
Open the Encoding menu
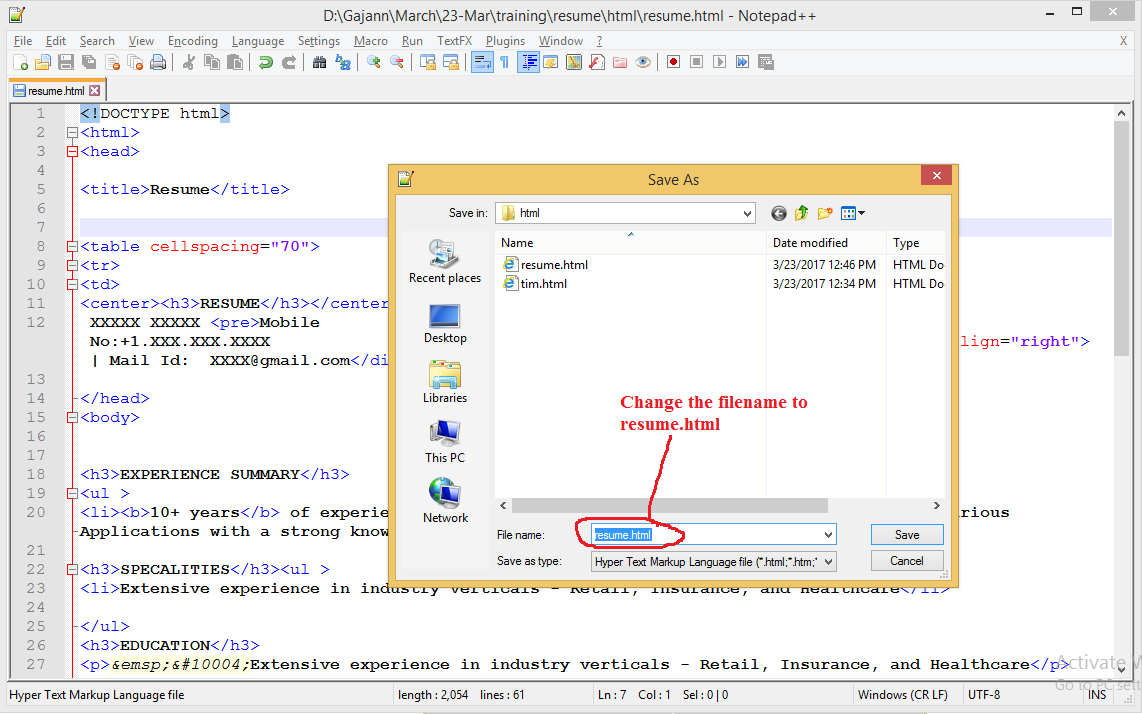[192, 41]
